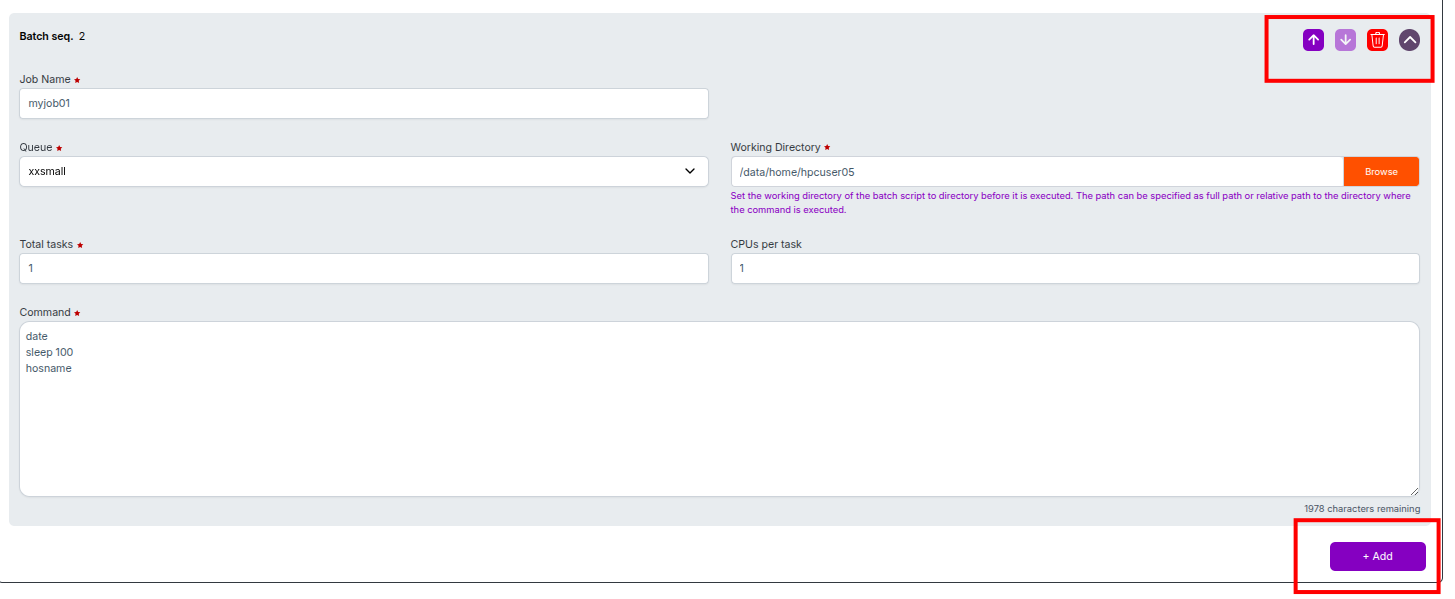Click the "Batch seq. 2" heading text
Image resolution: width=1455 pixels, height=599 pixels.
[x=52, y=36]
